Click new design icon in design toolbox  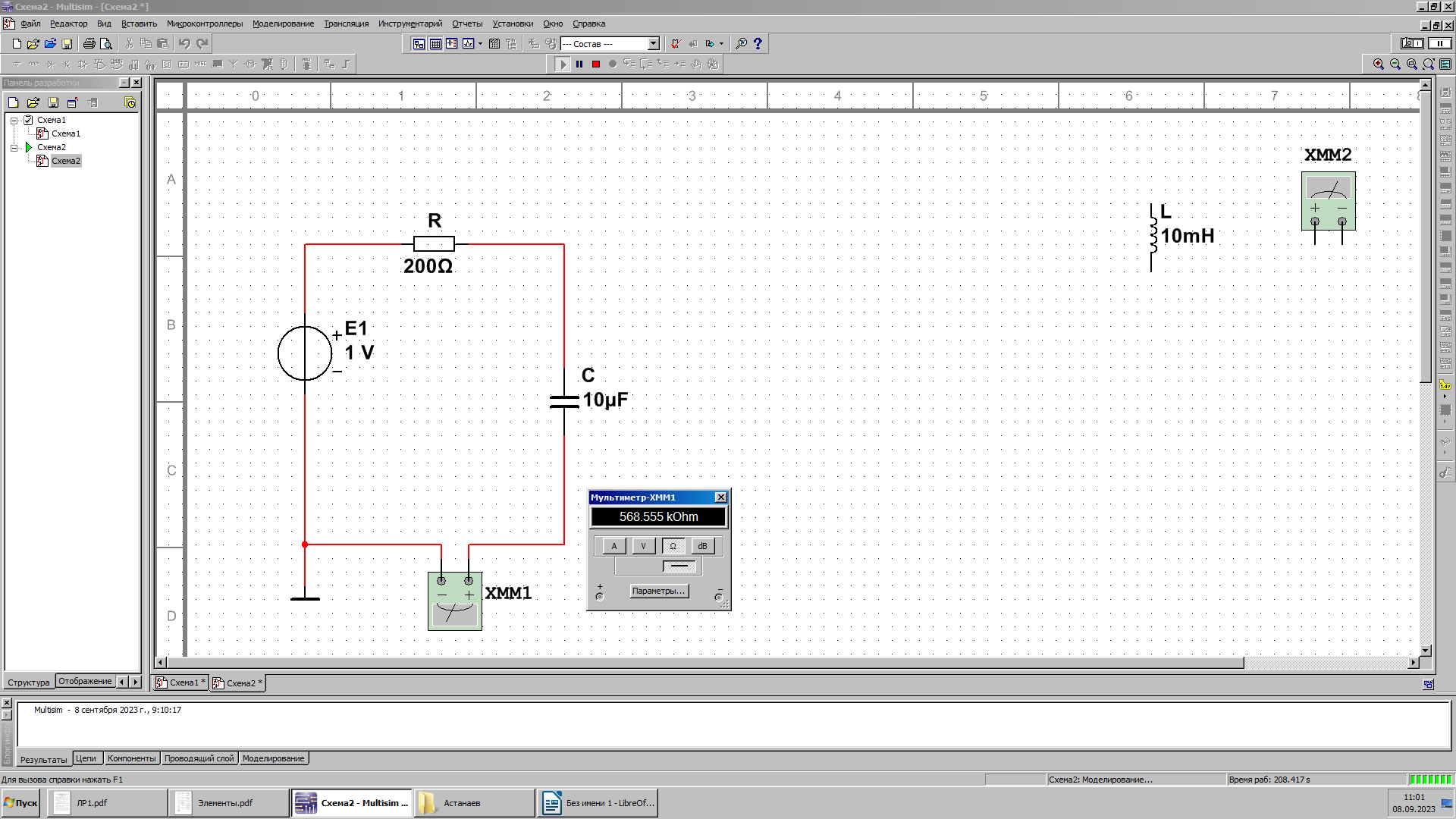click(13, 102)
